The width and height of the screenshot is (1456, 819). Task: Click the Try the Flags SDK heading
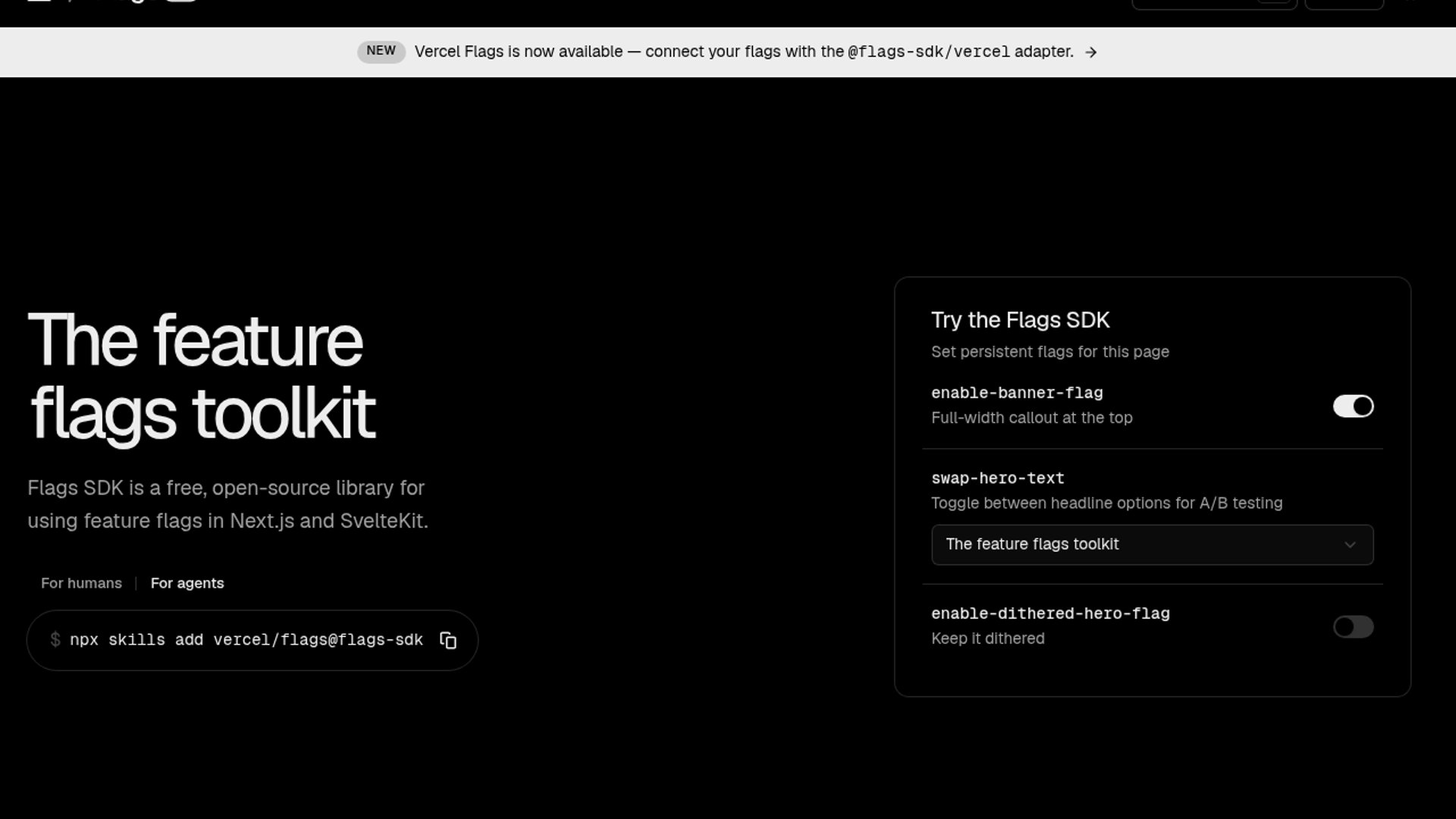[1020, 320]
